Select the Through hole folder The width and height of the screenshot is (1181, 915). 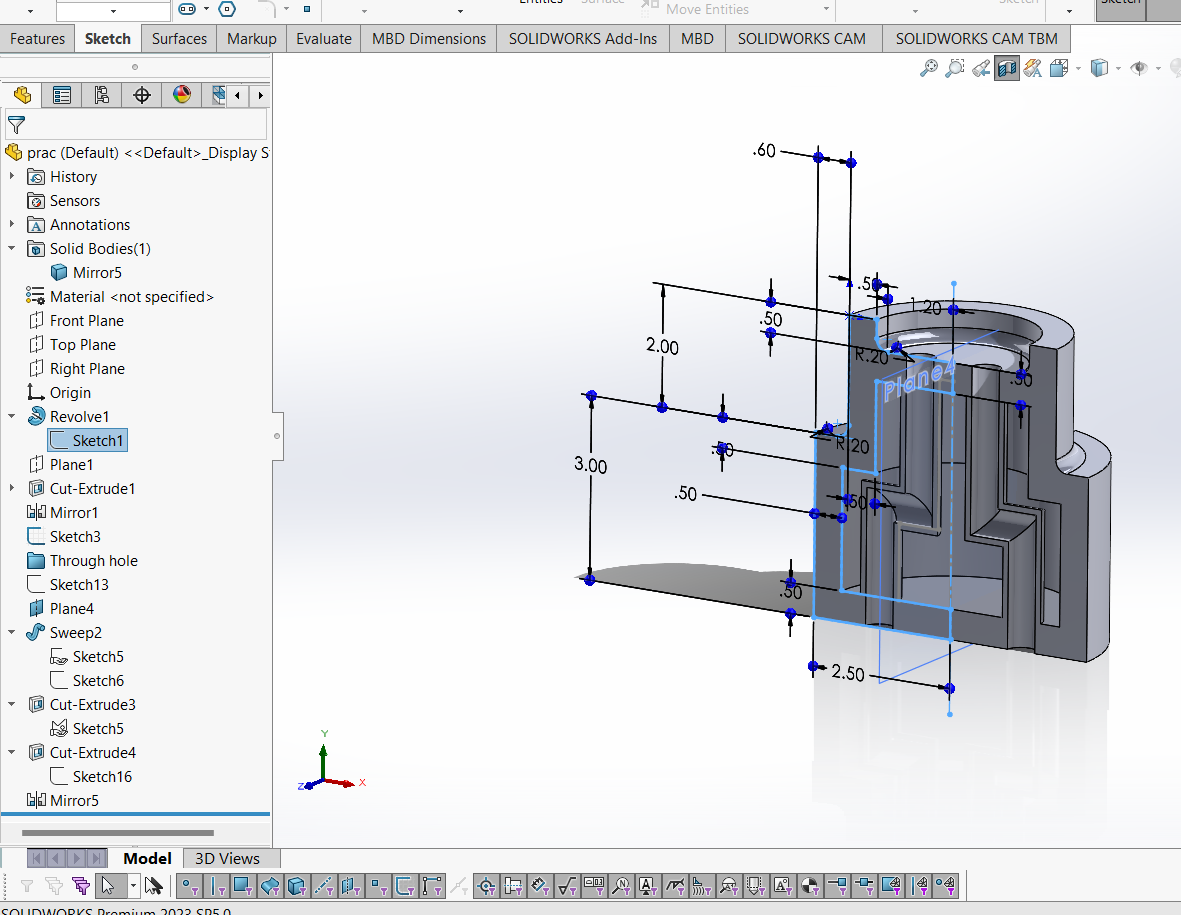tap(83, 561)
